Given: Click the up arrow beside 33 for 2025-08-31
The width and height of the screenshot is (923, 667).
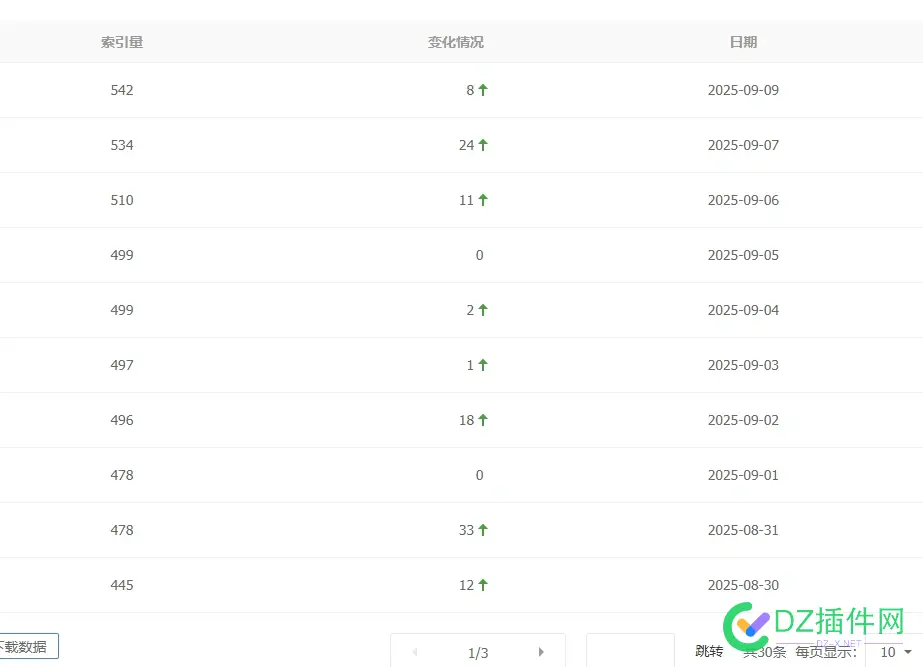Looking at the screenshot, I should (481, 530).
